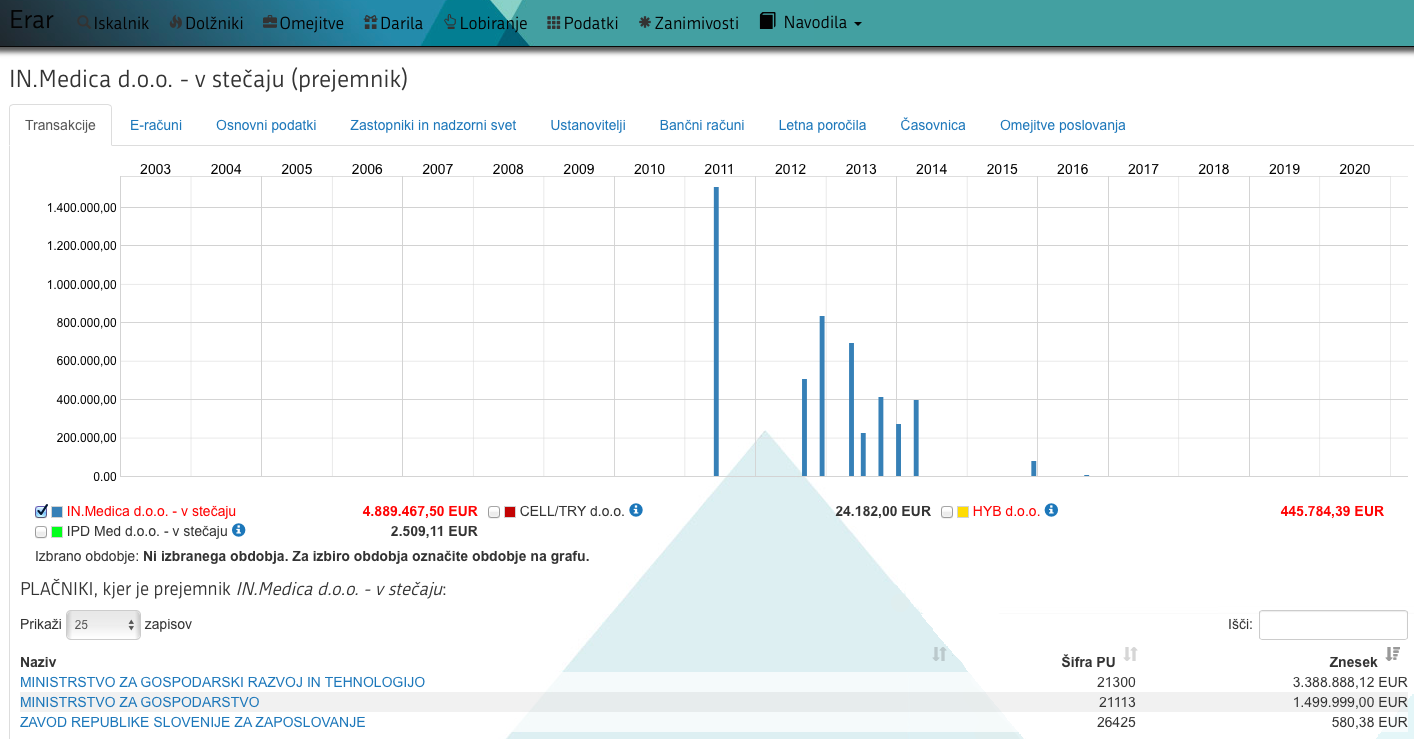Enable HYB d.o.o. series checkbox
Screen dimensions: 1414x739
click(947, 512)
